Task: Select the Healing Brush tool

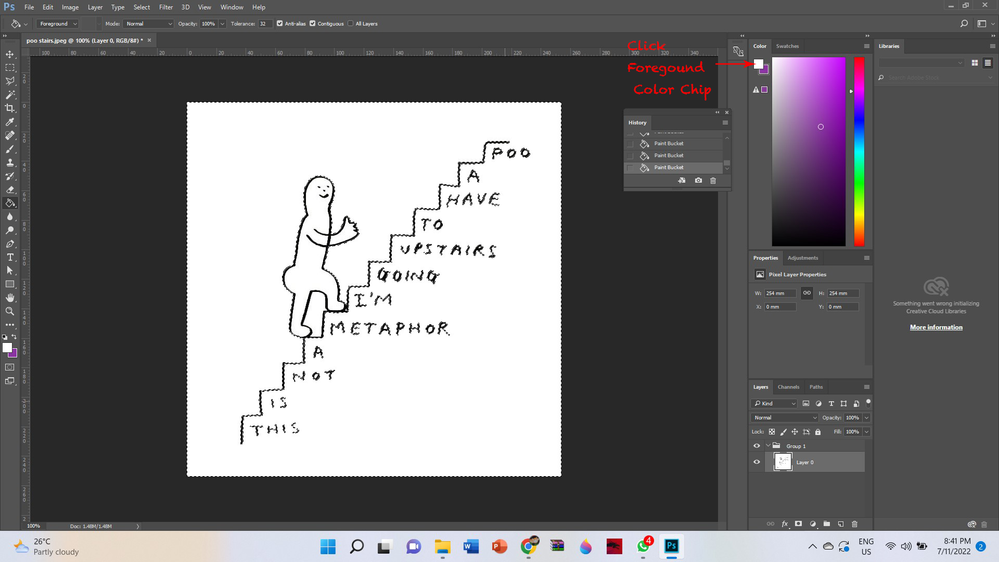Action: (x=10, y=136)
